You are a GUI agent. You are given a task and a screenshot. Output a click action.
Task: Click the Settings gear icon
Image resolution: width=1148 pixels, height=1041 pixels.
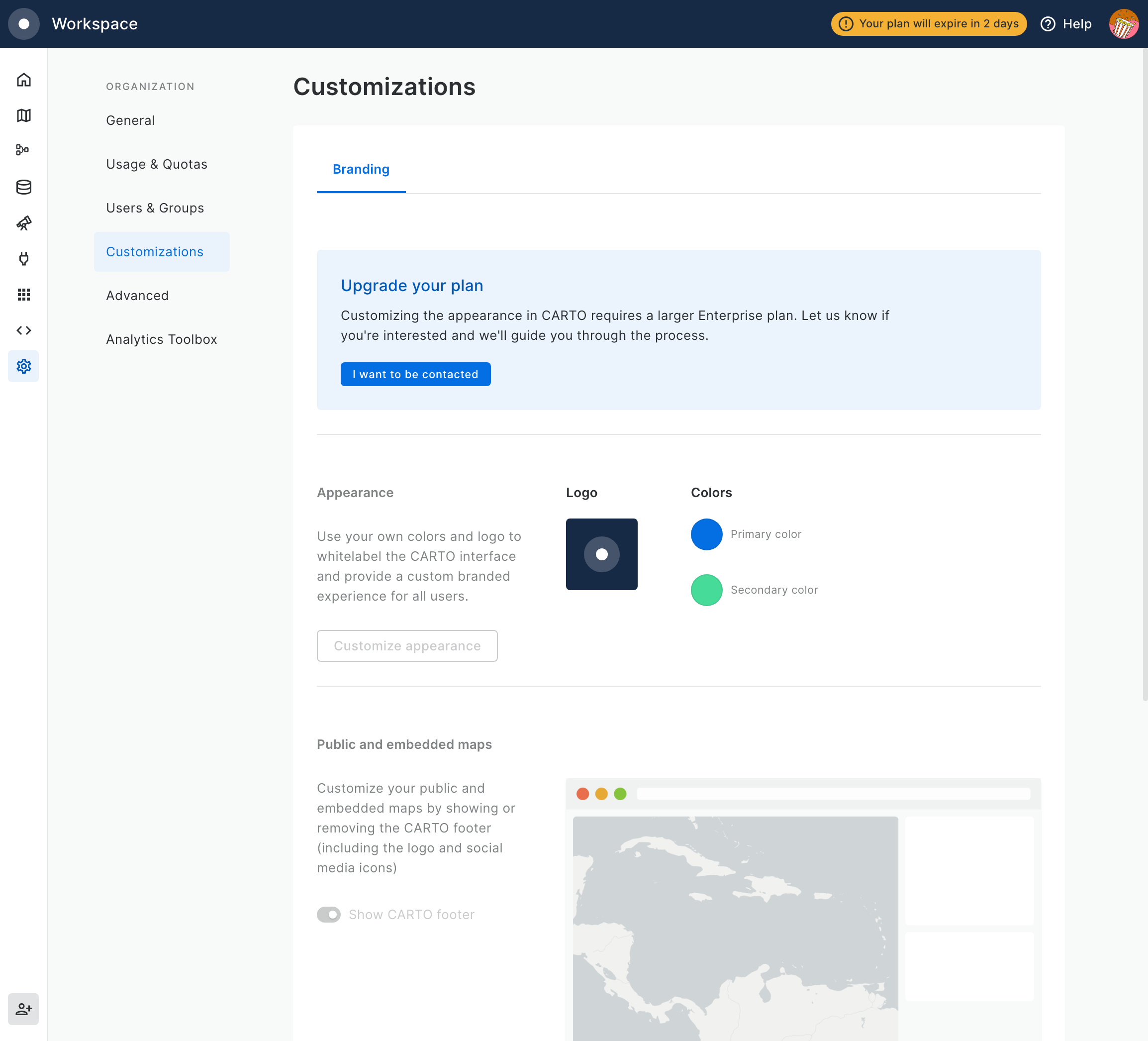click(23, 366)
